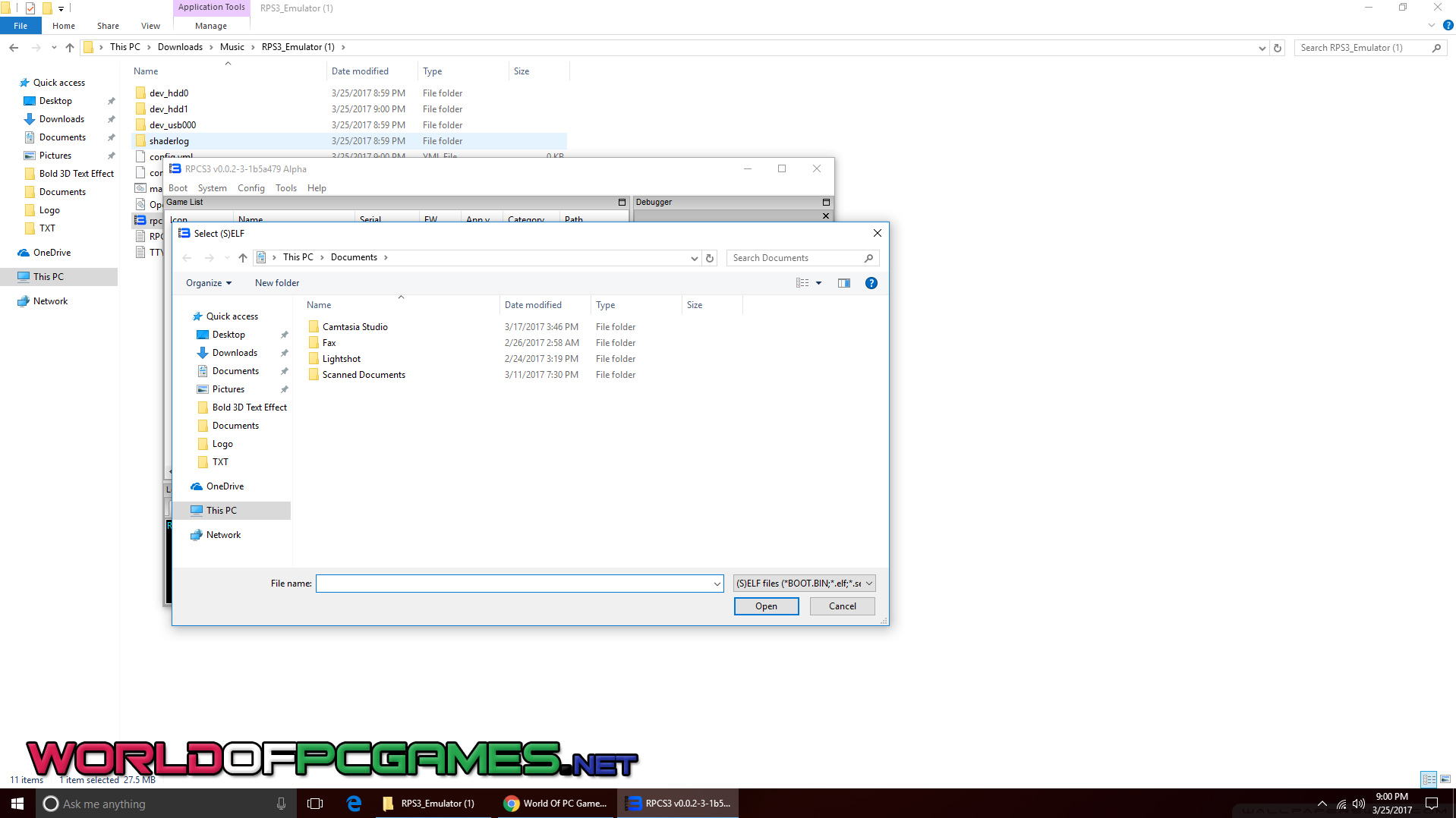Click the Edge browser taskbar icon
The image size is (1456, 818).
tap(354, 804)
